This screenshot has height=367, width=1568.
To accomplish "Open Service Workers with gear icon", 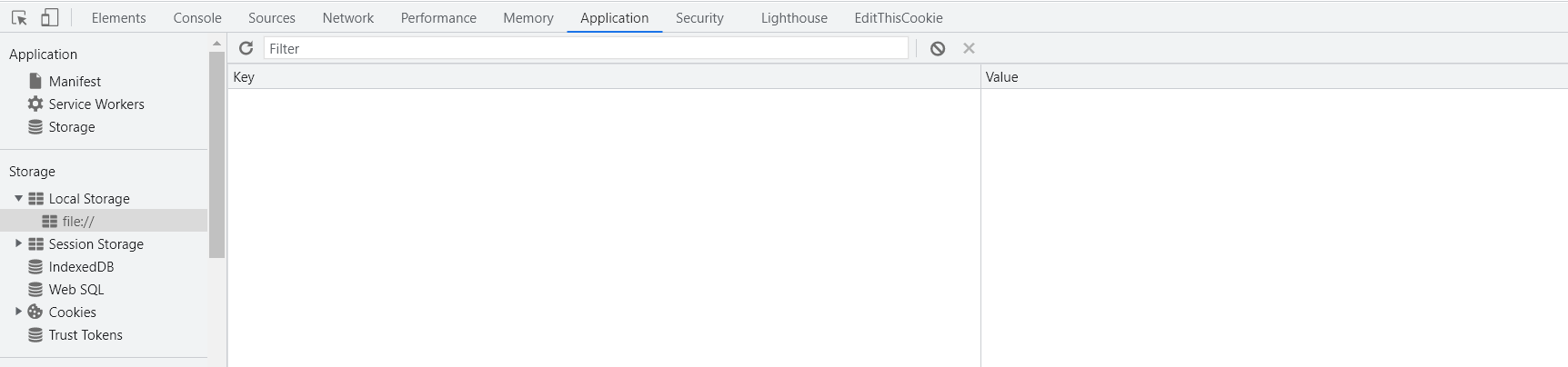I will (95, 104).
